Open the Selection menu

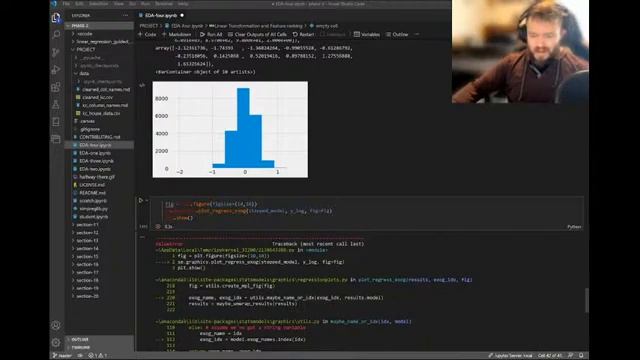click(98, 4)
